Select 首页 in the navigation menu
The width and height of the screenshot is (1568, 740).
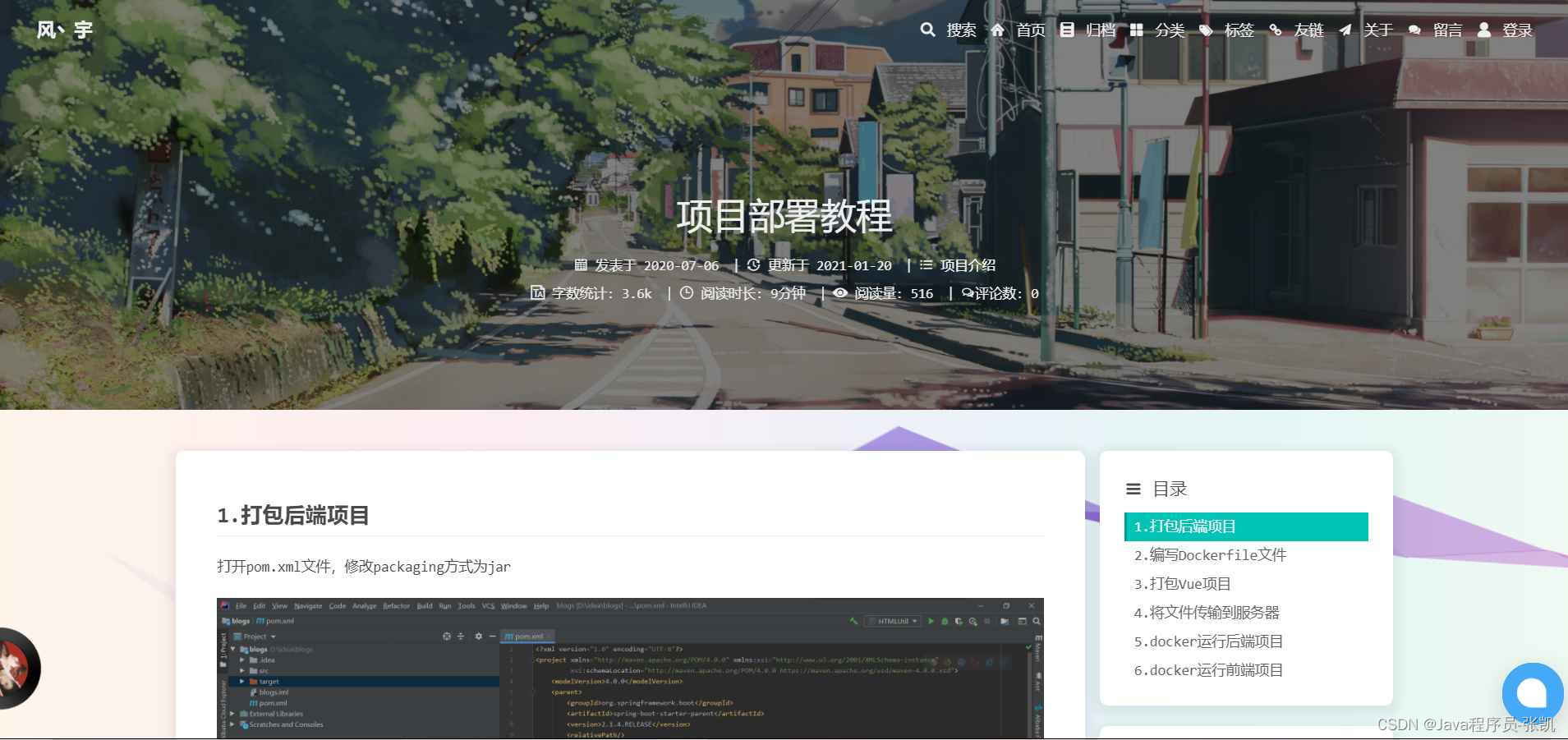point(1030,30)
